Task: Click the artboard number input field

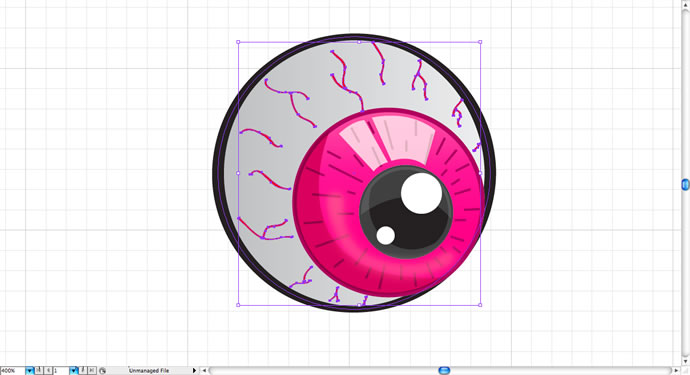Action: pos(61,371)
